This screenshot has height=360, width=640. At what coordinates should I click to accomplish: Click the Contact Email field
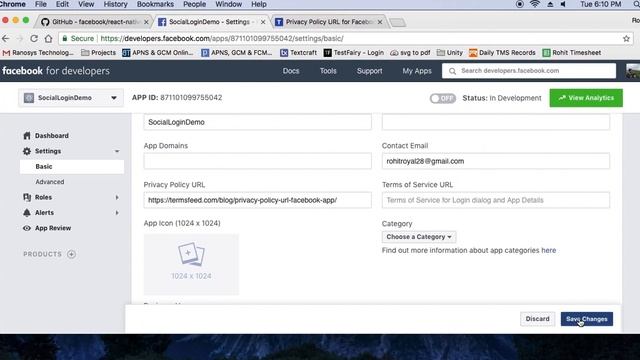(x=496, y=161)
